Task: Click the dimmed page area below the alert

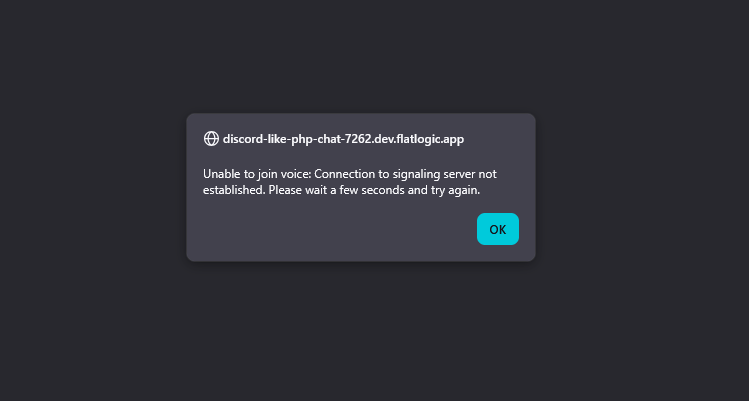Action: (x=360, y=330)
